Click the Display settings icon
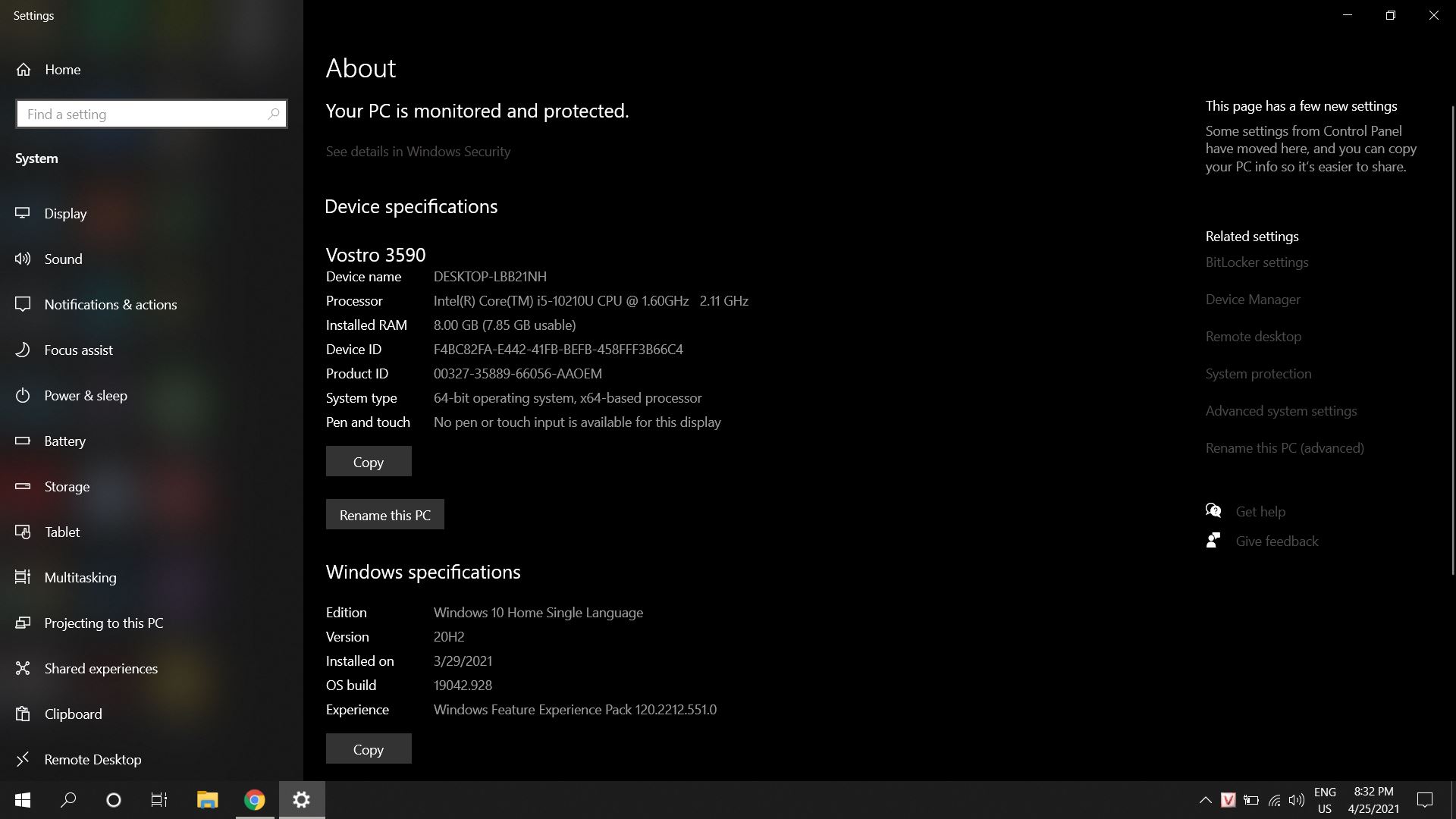The width and height of the screenshot is (1456, 819). click(24, 213)
